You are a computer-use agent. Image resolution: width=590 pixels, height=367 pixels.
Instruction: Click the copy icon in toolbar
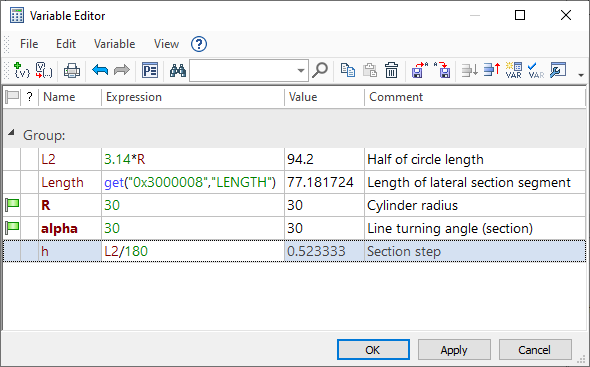pyautogui.click(x=347, y=70)
